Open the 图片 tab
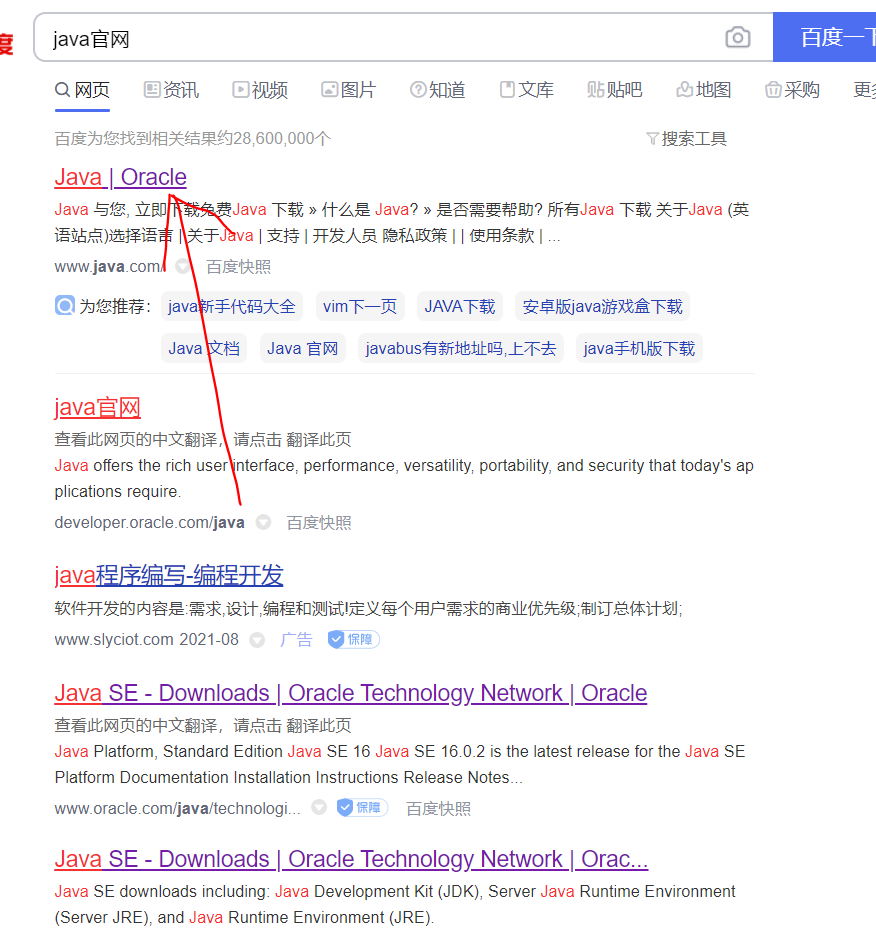 point(349,90)
